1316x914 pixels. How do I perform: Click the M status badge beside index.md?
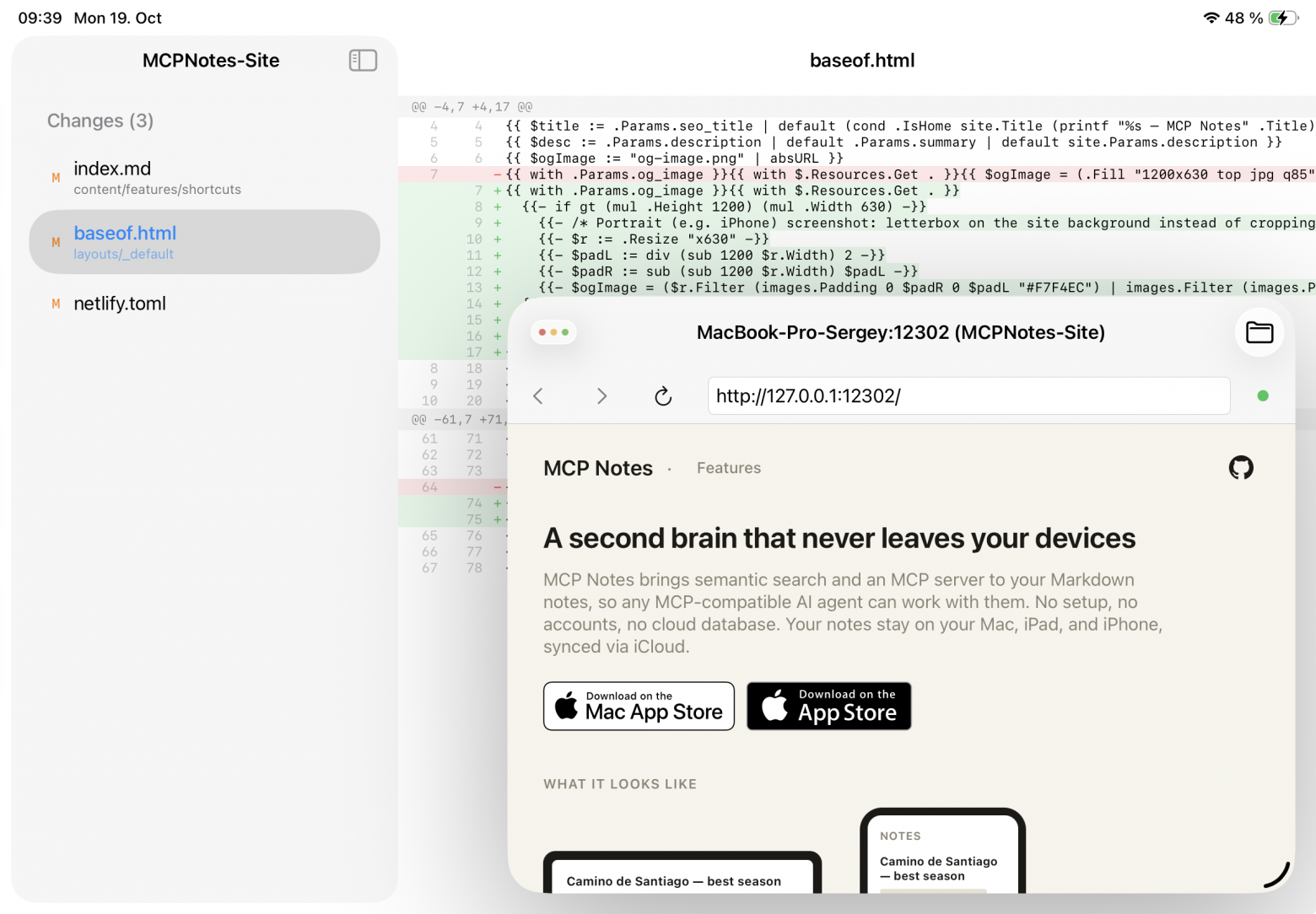[56, 178]
